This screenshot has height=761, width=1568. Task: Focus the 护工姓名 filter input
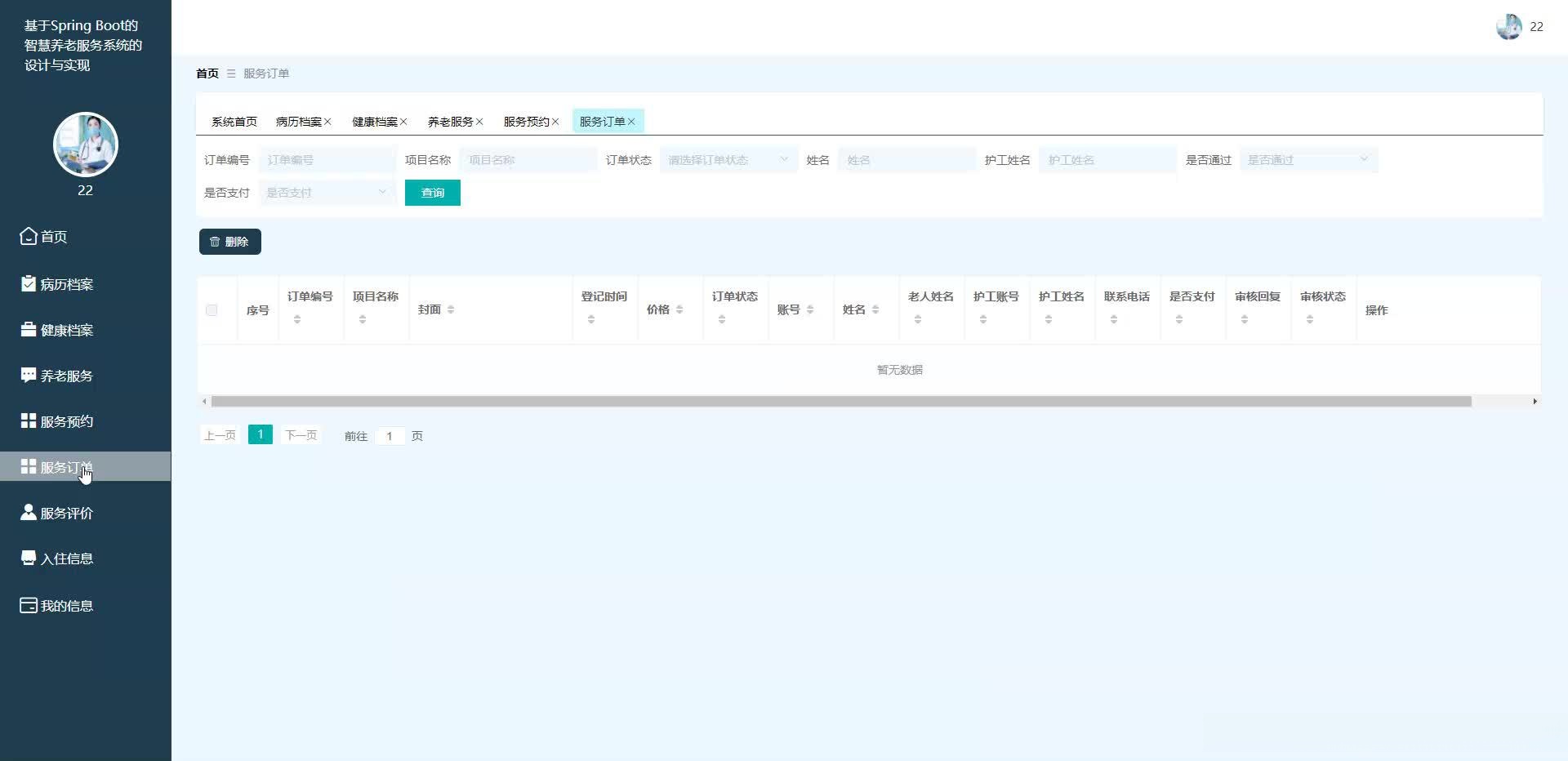(x=1108, y=160)
